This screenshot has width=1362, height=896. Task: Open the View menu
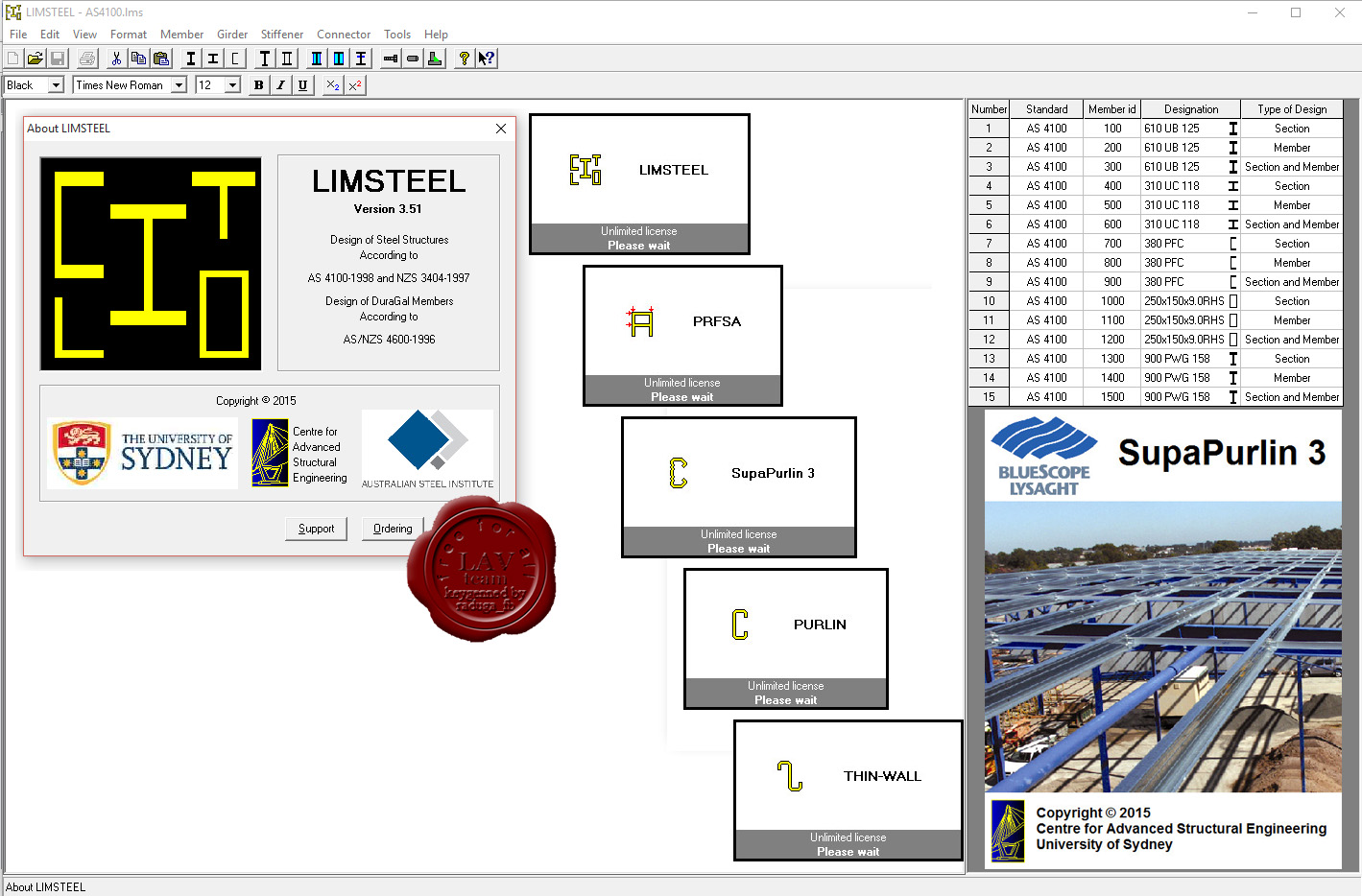click(x=84, y=35)
